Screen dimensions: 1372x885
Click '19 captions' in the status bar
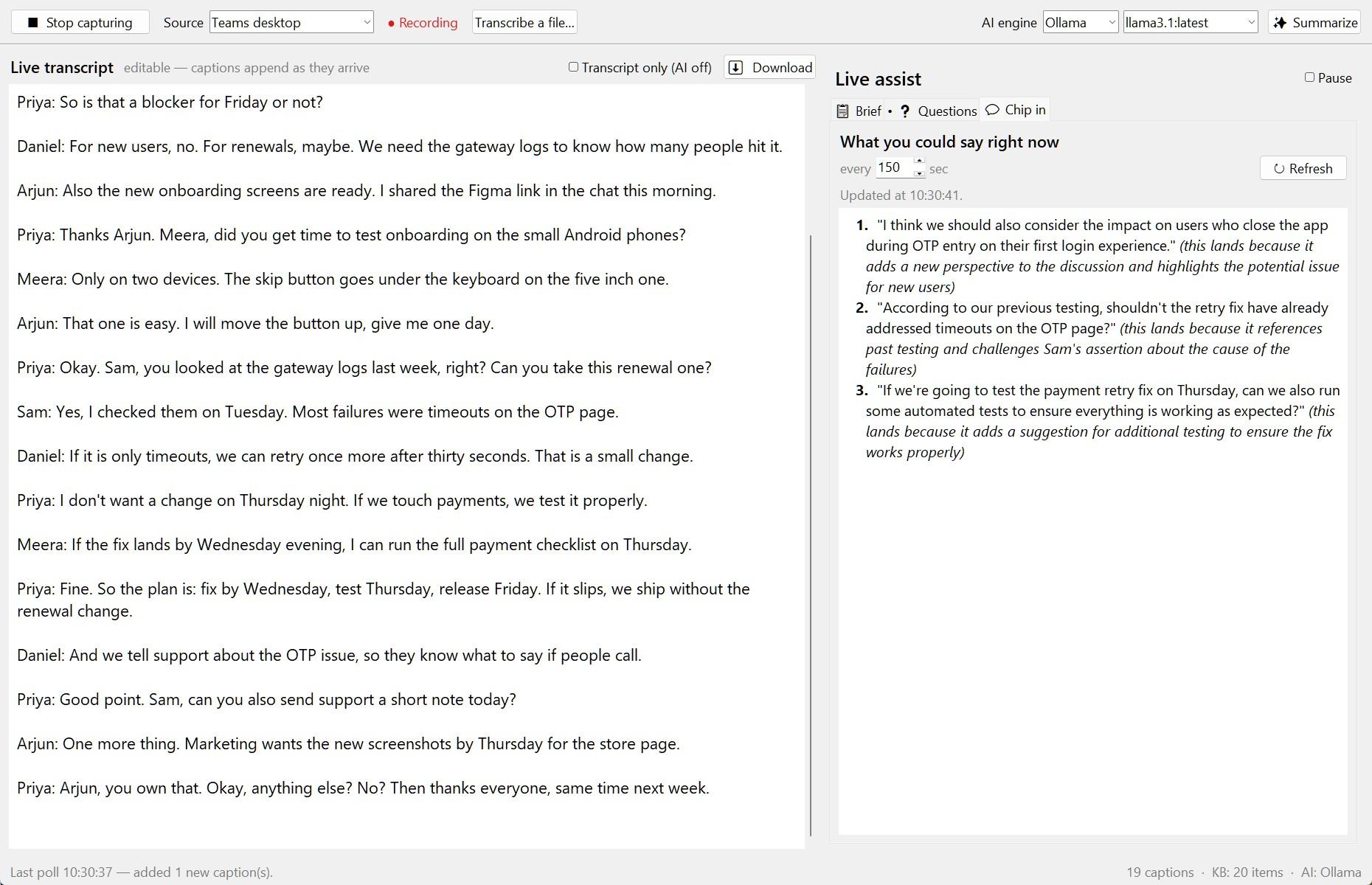1160,872
